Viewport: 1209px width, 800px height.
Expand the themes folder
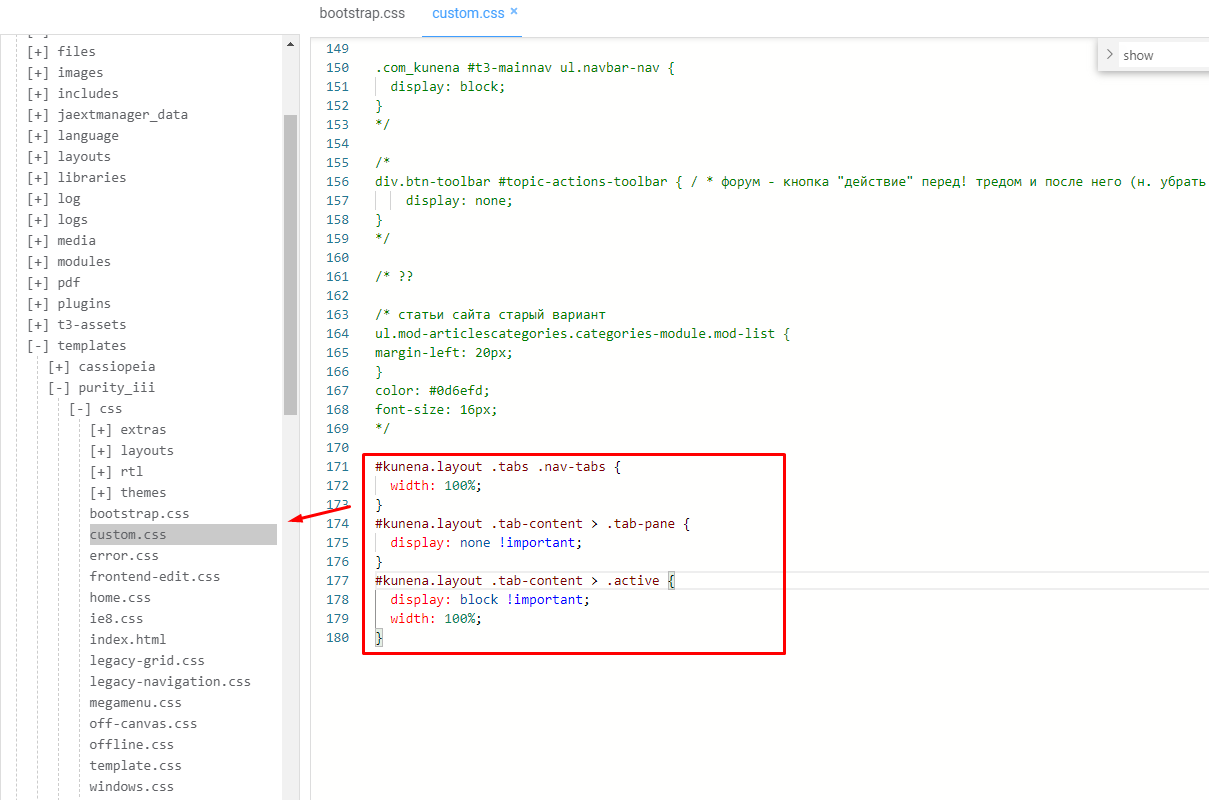[101, 493]
